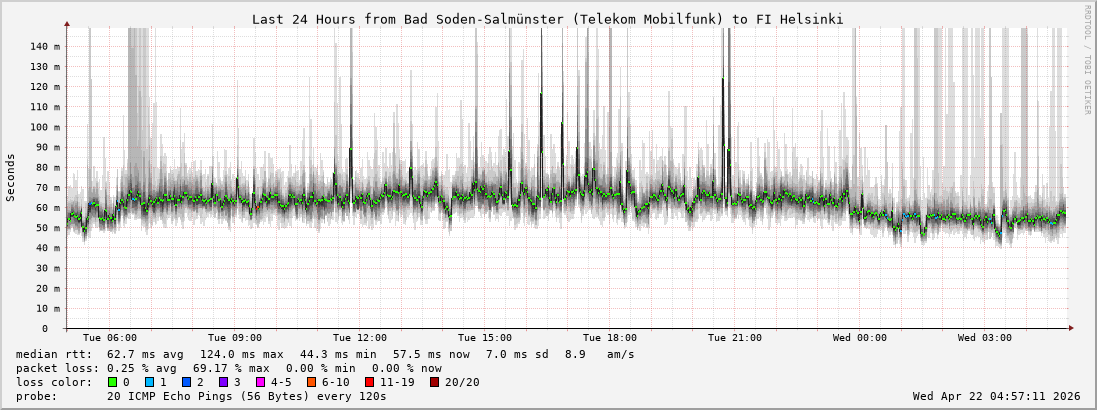The height and width of the screenshot is (410, 1097).
Task: Click the Wed Apr 22 timestamp text
Action: 996,396
